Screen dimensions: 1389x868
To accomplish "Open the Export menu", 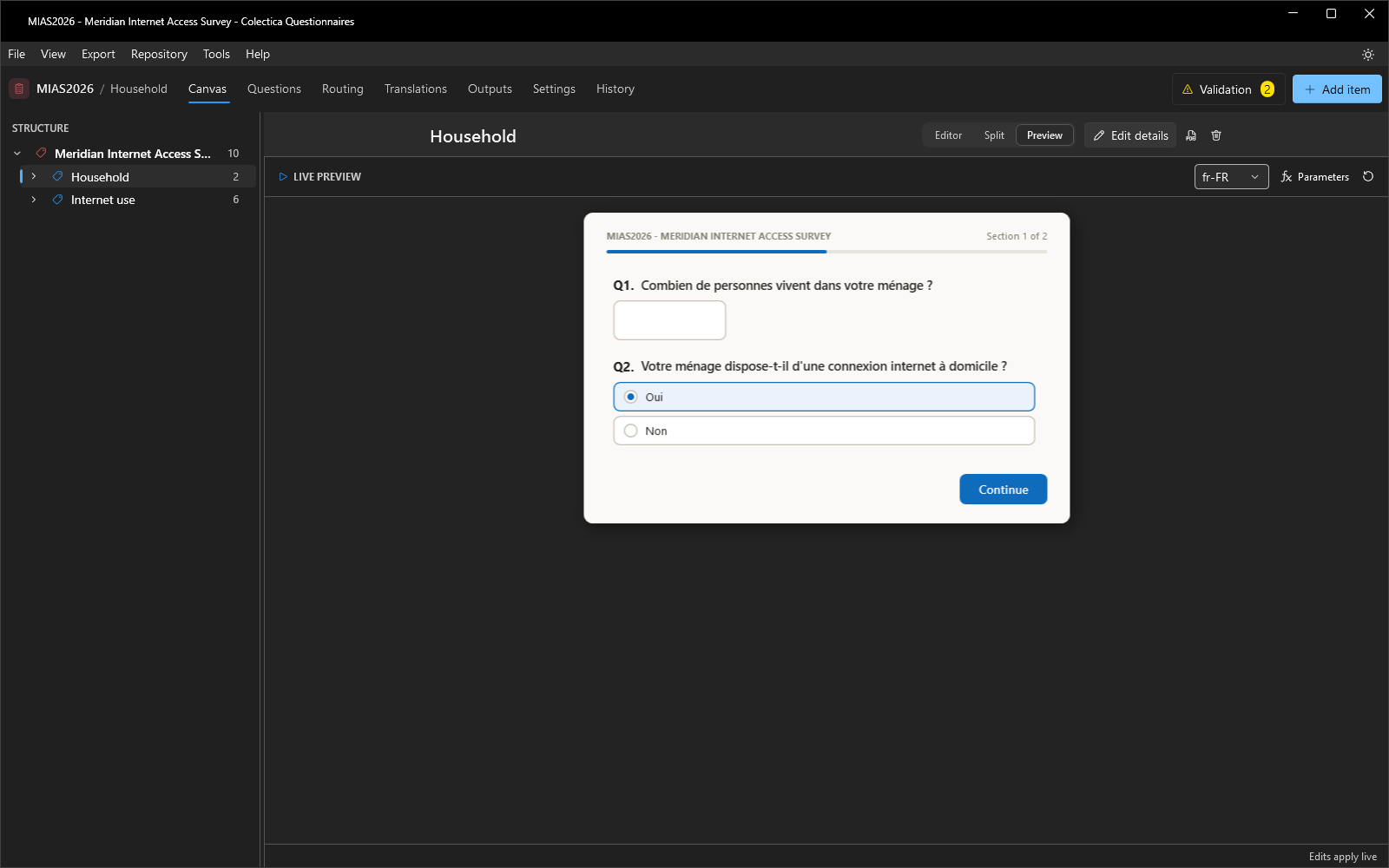I will click(x=98, y=54).
